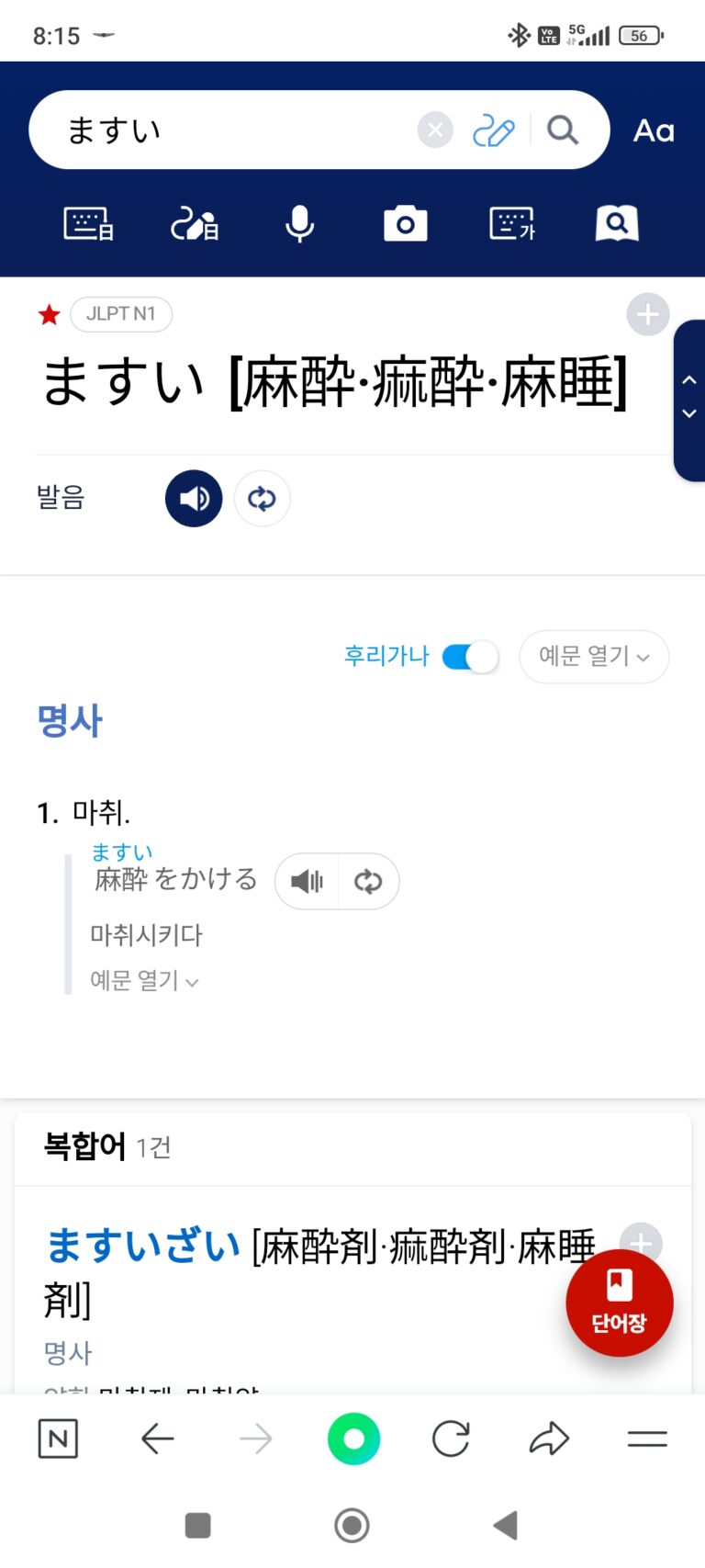705x1568 pixels.
Task: Start voice search with microphone
Action: tap(299, 223)
